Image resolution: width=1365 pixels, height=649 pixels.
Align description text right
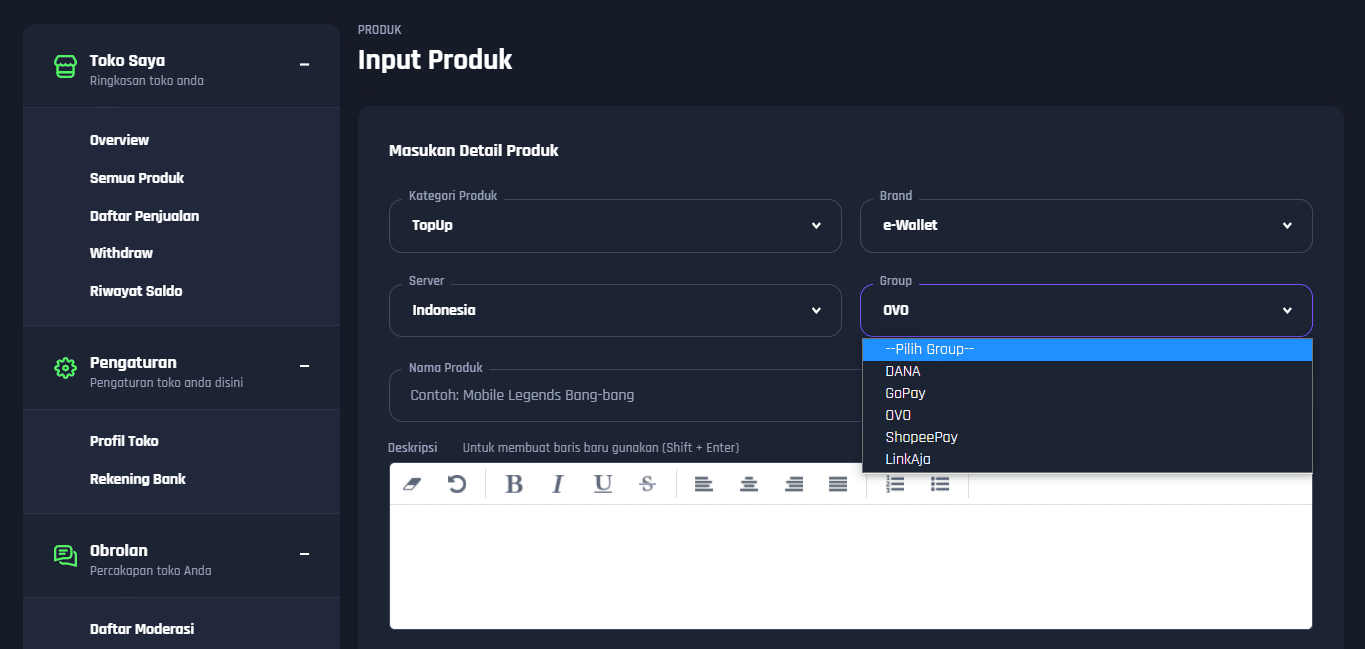coord(794,484)
